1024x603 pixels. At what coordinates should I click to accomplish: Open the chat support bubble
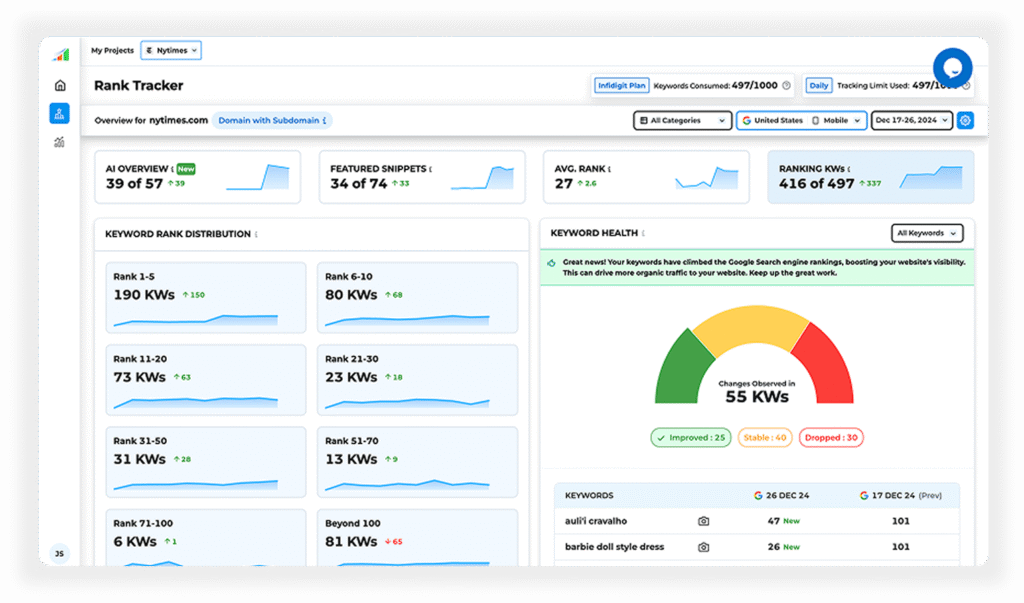[x=952, y=68]
